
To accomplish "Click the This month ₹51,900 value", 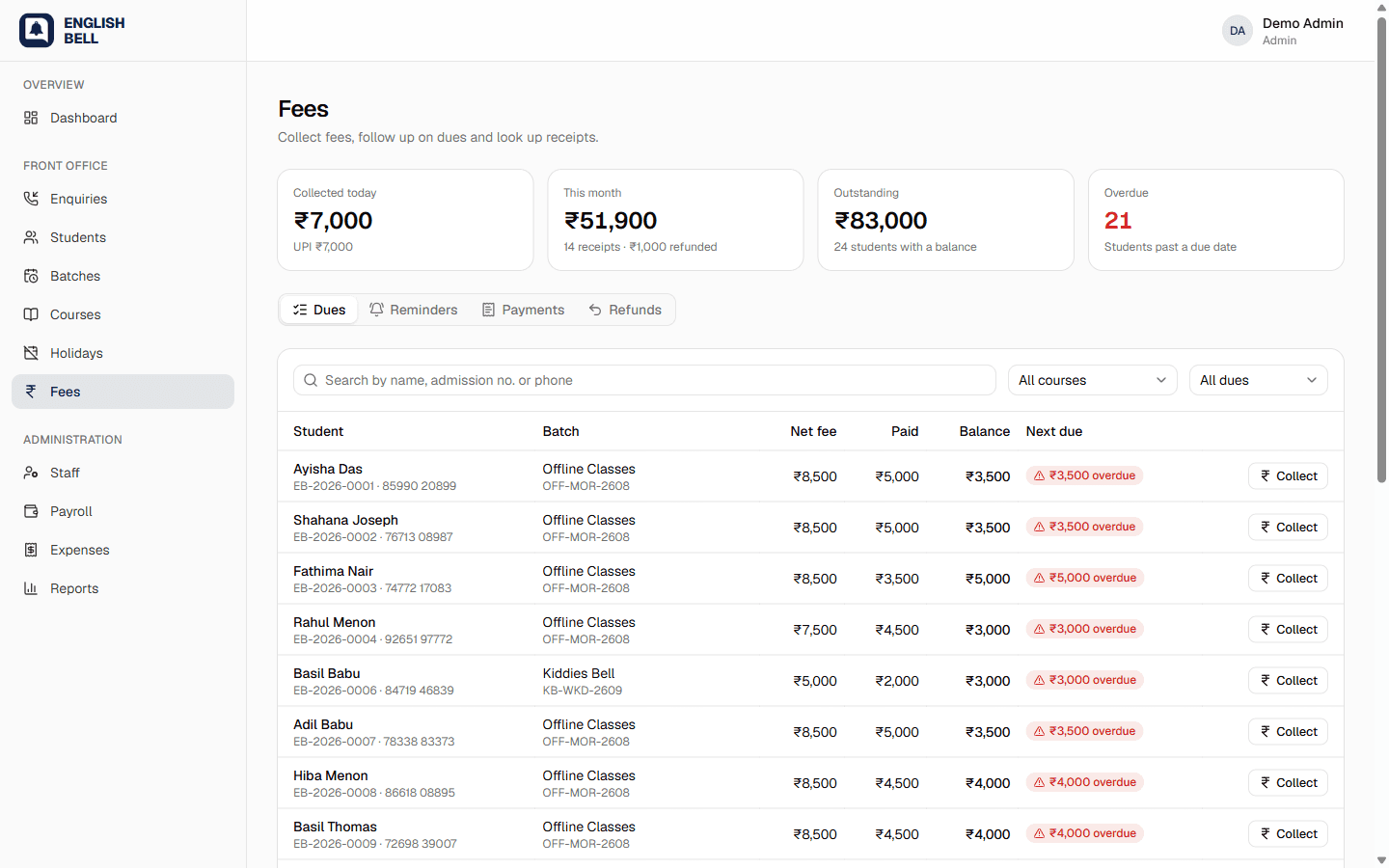I will [611, 221].
